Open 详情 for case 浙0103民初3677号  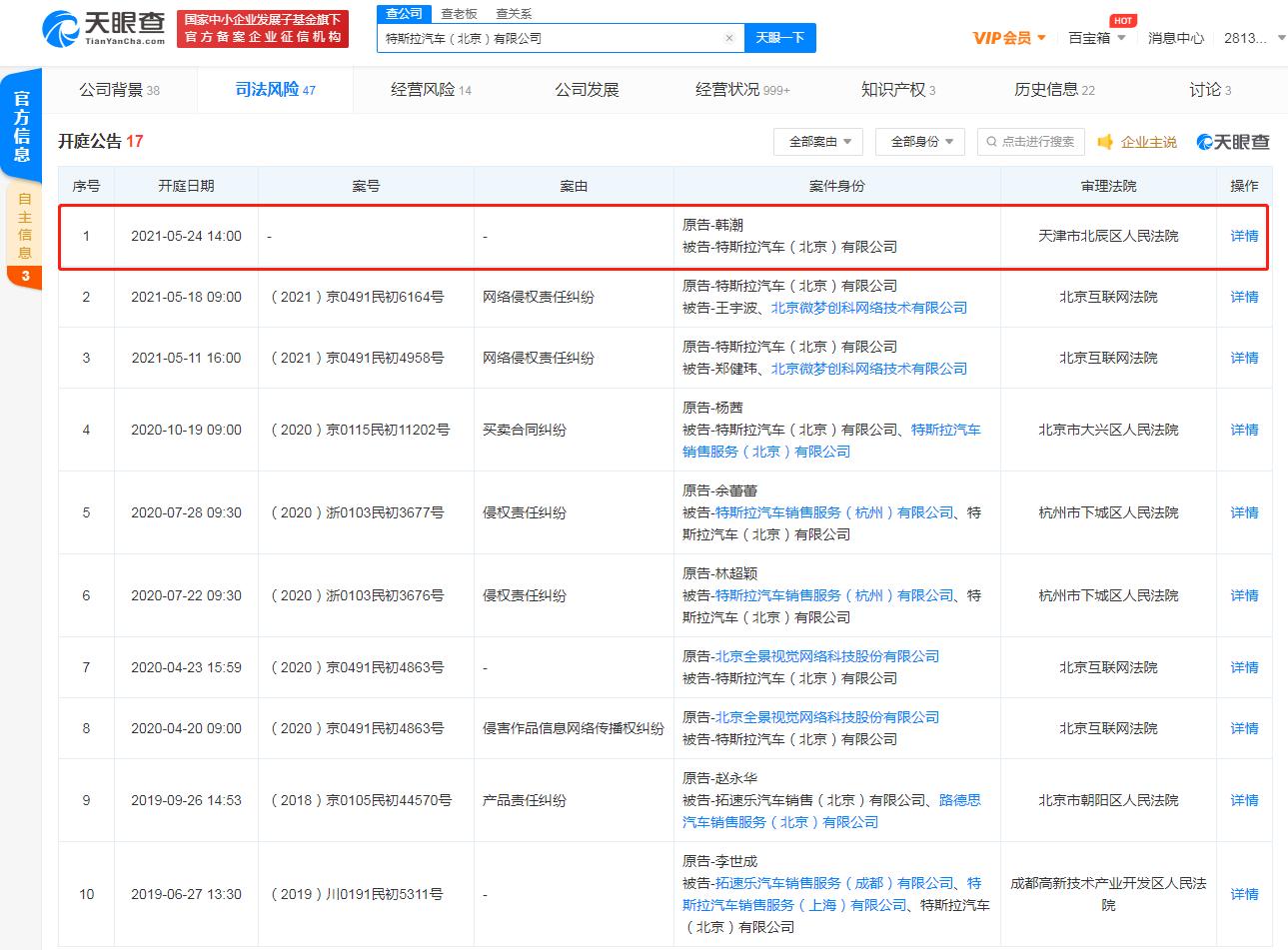1244,513
